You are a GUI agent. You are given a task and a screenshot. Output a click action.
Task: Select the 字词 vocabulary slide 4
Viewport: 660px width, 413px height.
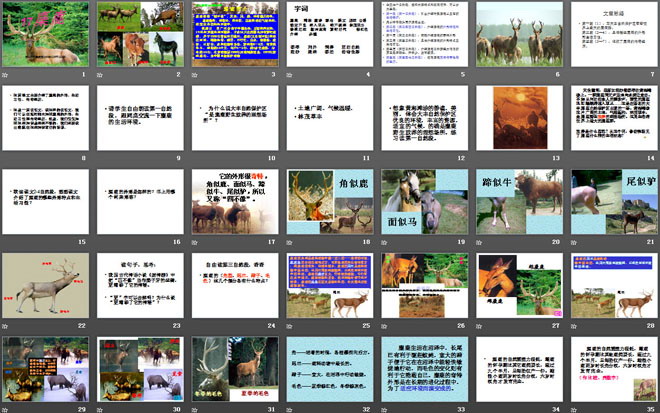click(x=330, y=34)
